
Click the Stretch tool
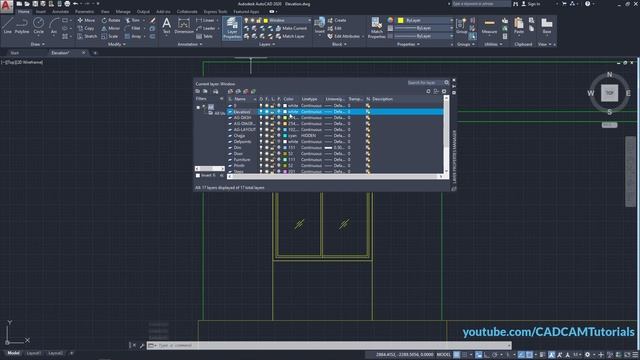click(x=87, y=36)
